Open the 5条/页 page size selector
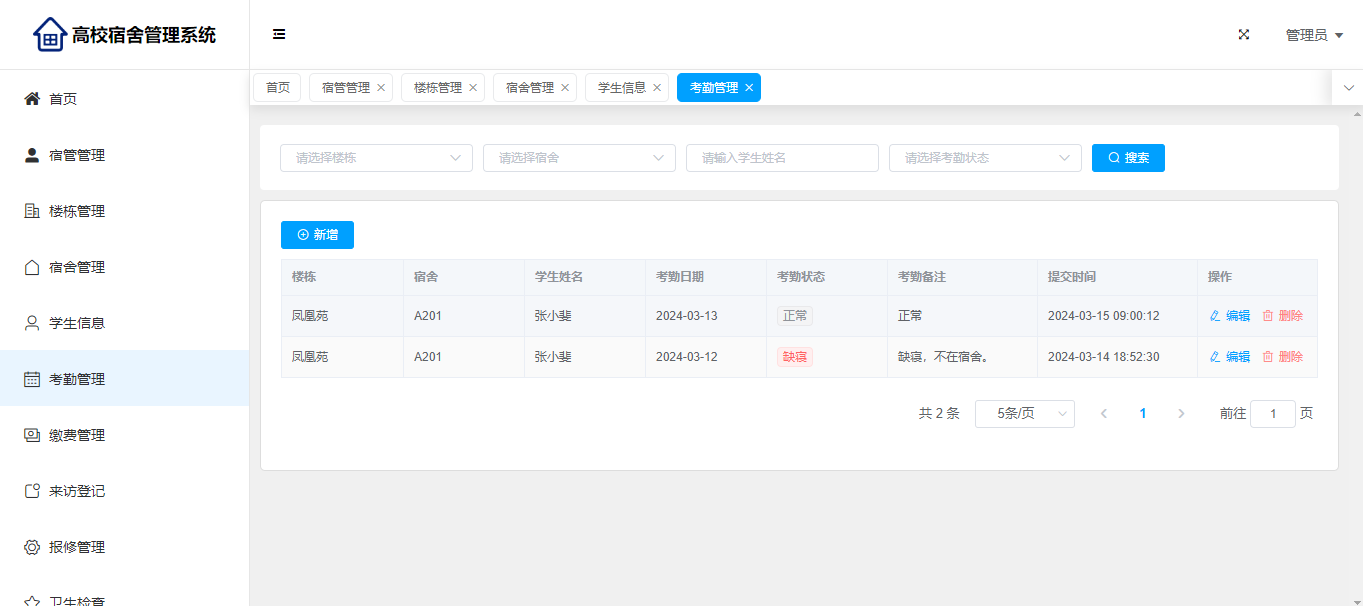This screenshot has height=606, width=1363. coord(1024,414)
